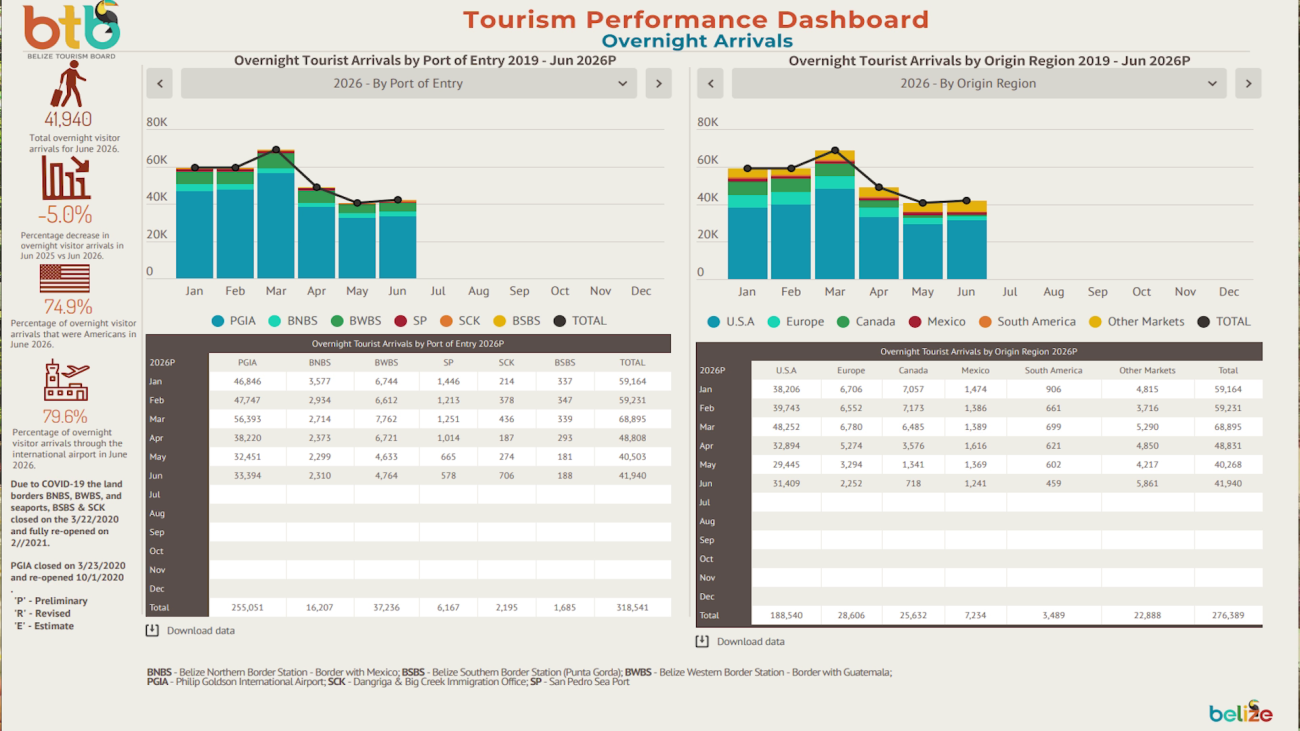
Task: Click the Belize logo at bottom right
Action: 1240,712
